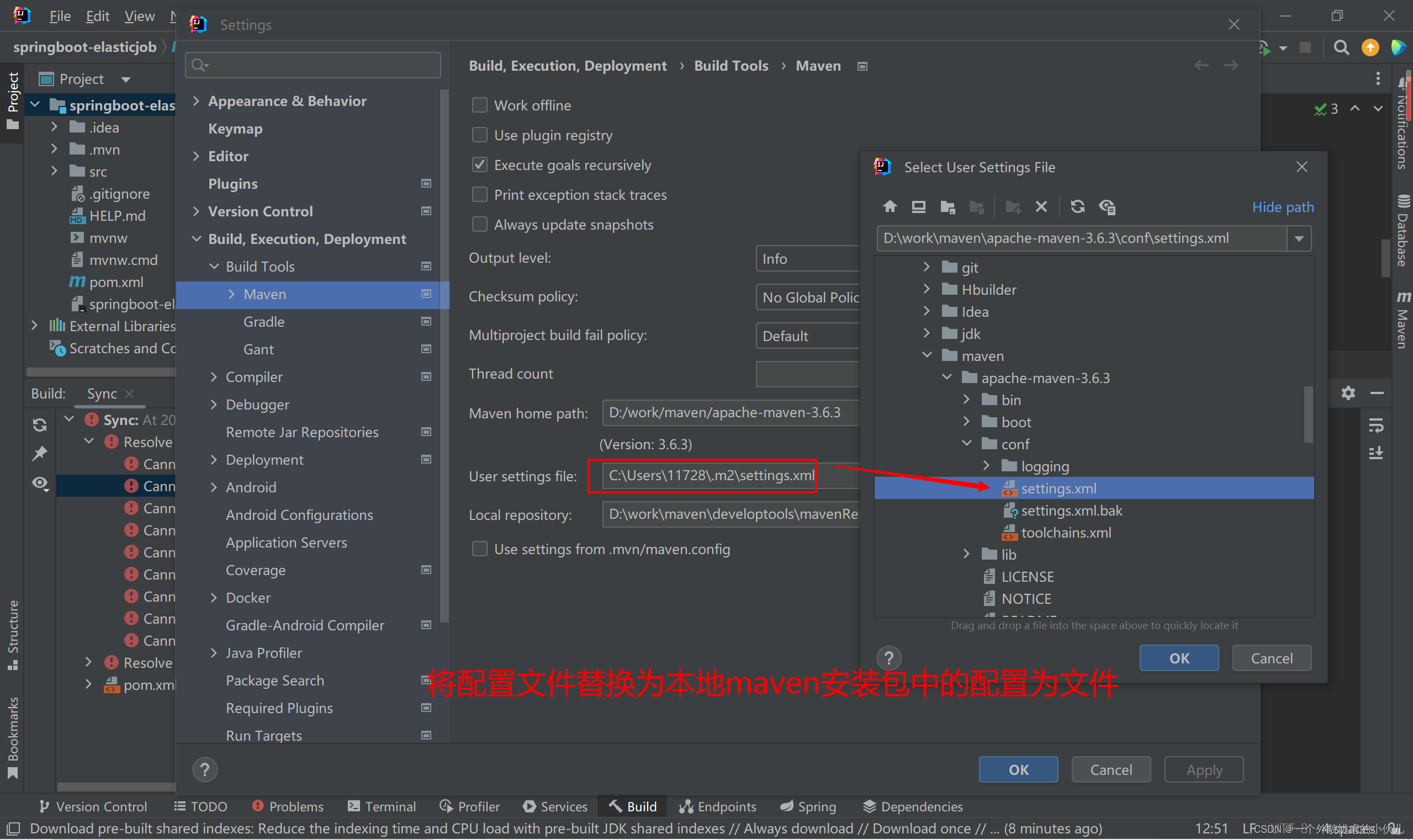
Task: Focus the Settings search field
Action: [313, 65]
